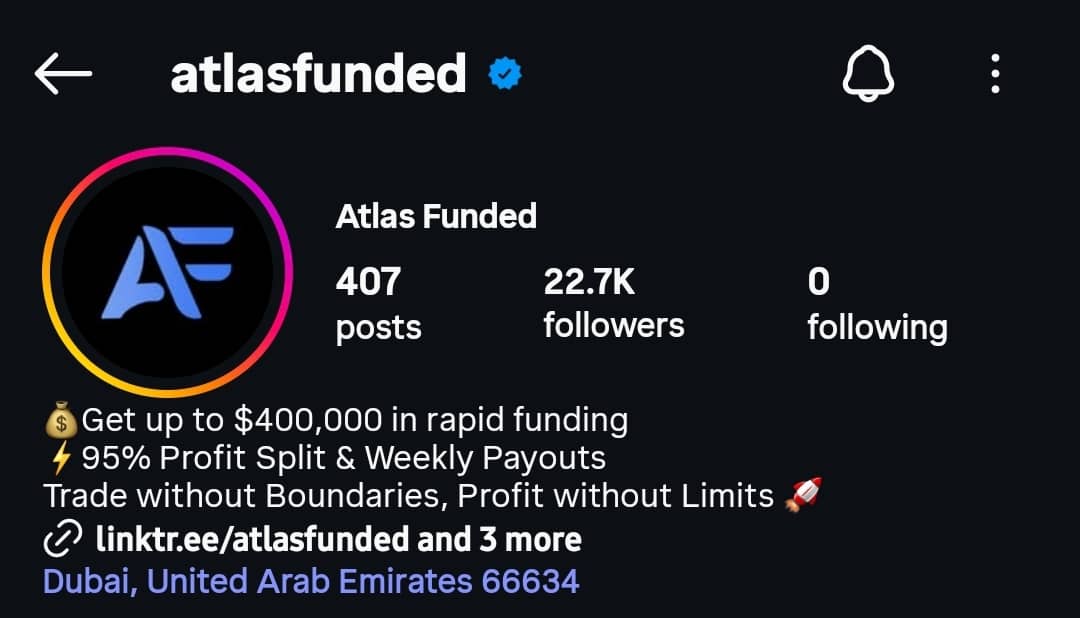
Task: Click the money bag emoji
Action: [x=61, y=420]
